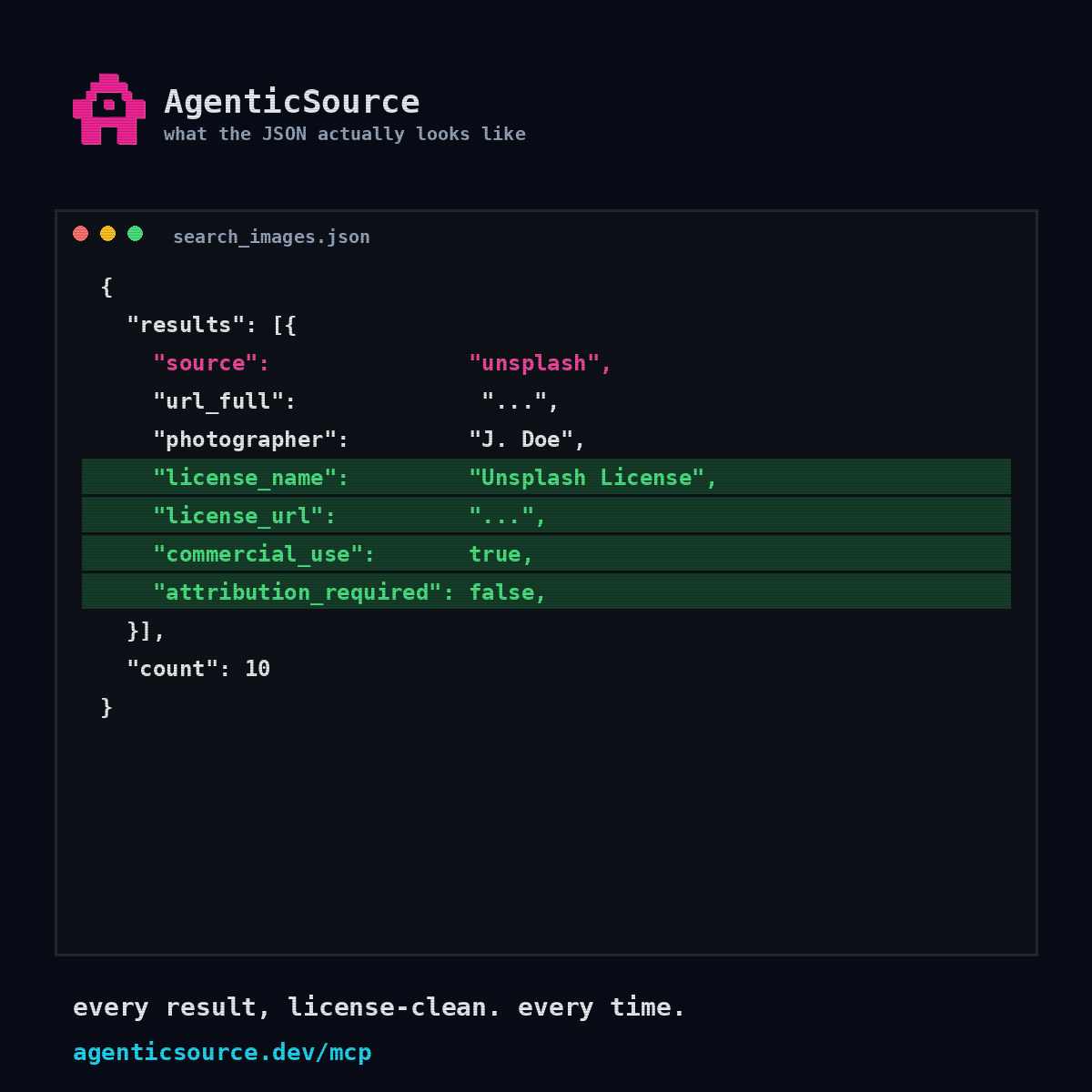Click the highlighted "license_name": key
The height and width of the screenshot is (1092, 1092).
[x=251, y=479]
